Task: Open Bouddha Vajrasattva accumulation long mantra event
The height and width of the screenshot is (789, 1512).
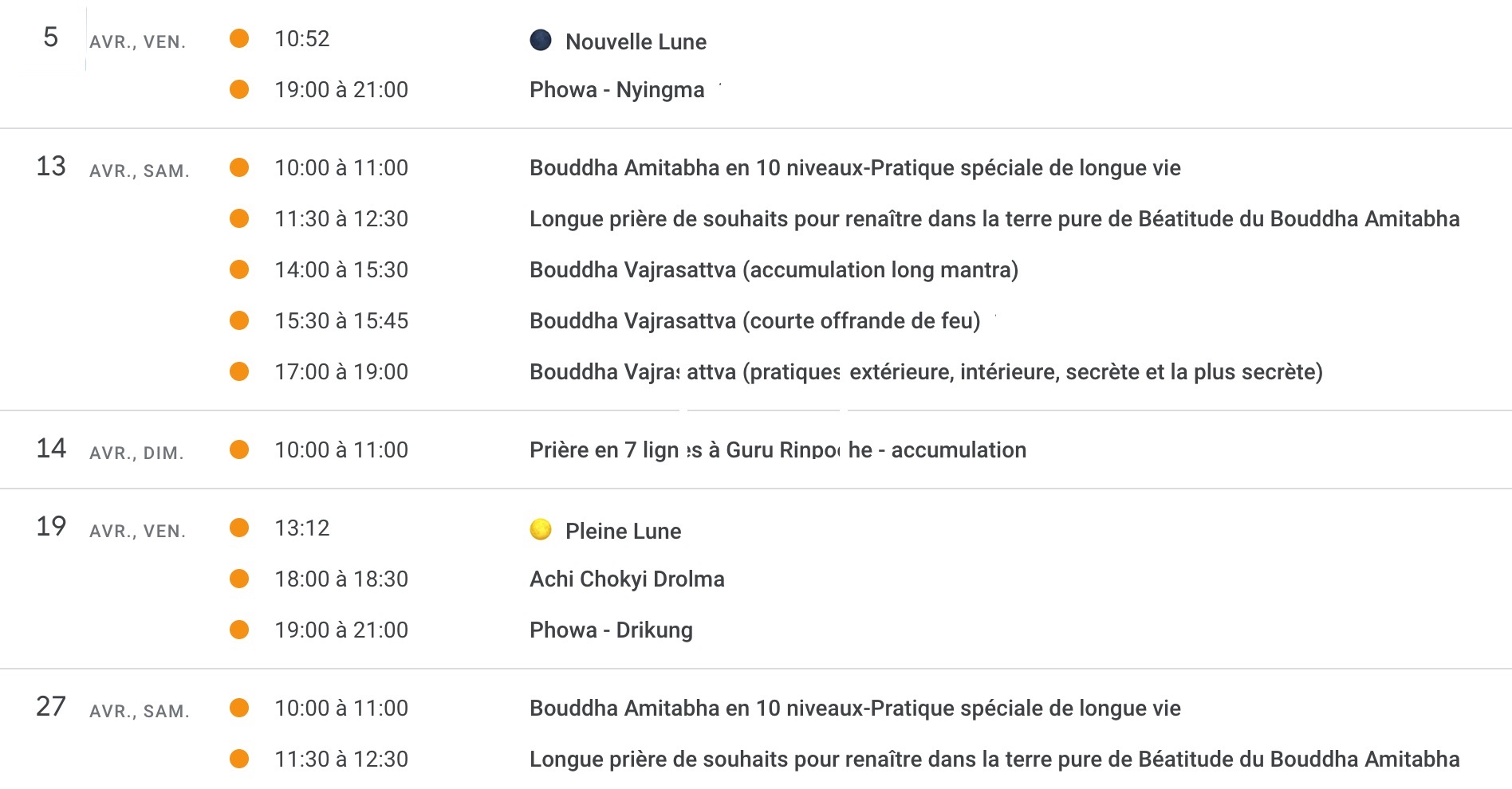Action: (x=774, y=269)
